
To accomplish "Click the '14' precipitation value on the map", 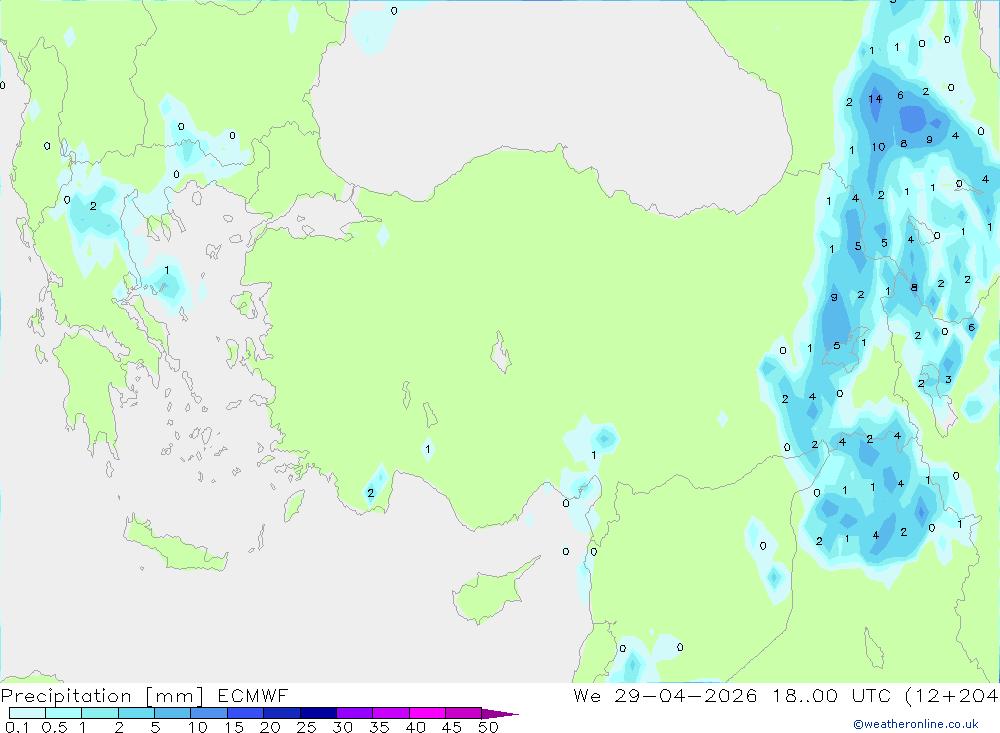I will (x=875, y=99).
